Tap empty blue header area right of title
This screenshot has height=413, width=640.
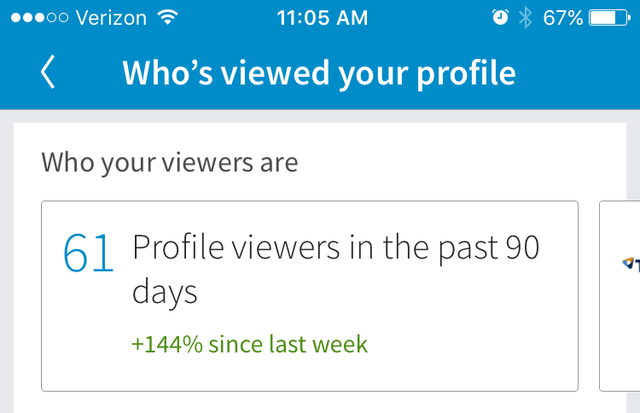click(578, 73)
